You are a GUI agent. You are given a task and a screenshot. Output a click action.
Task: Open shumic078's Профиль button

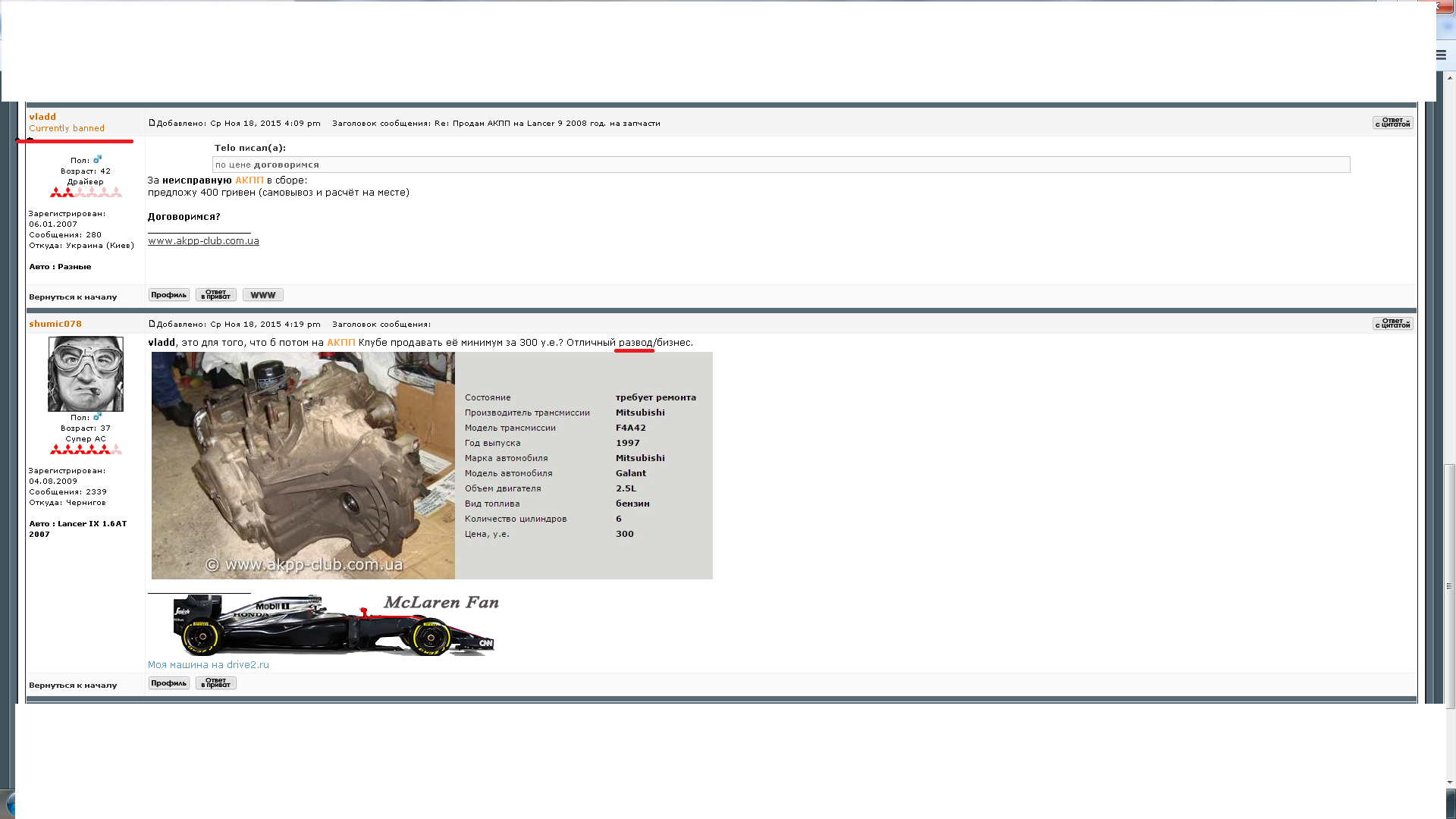point(168,683)
